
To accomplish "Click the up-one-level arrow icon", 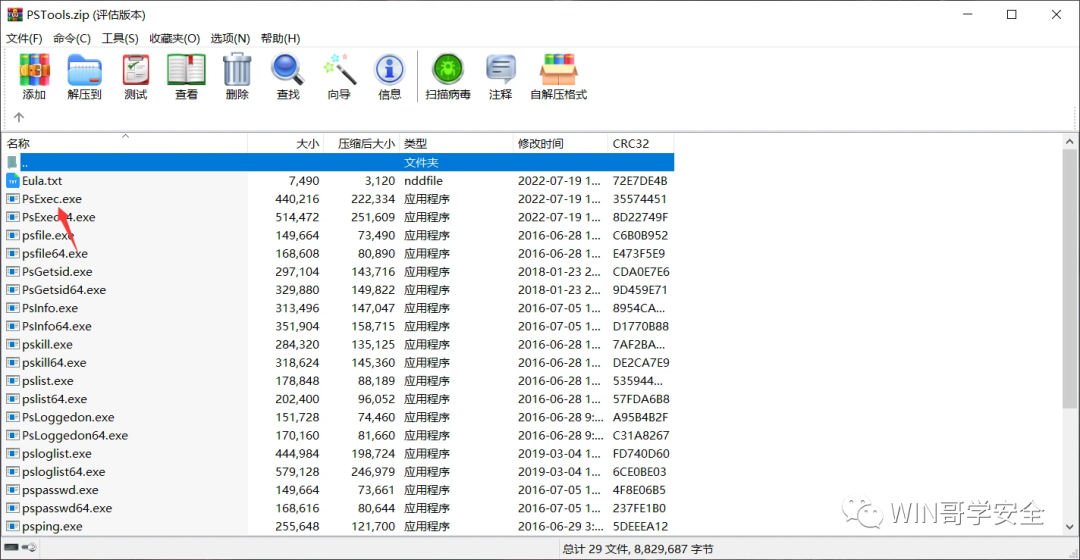I will click(x=19, y=117).
